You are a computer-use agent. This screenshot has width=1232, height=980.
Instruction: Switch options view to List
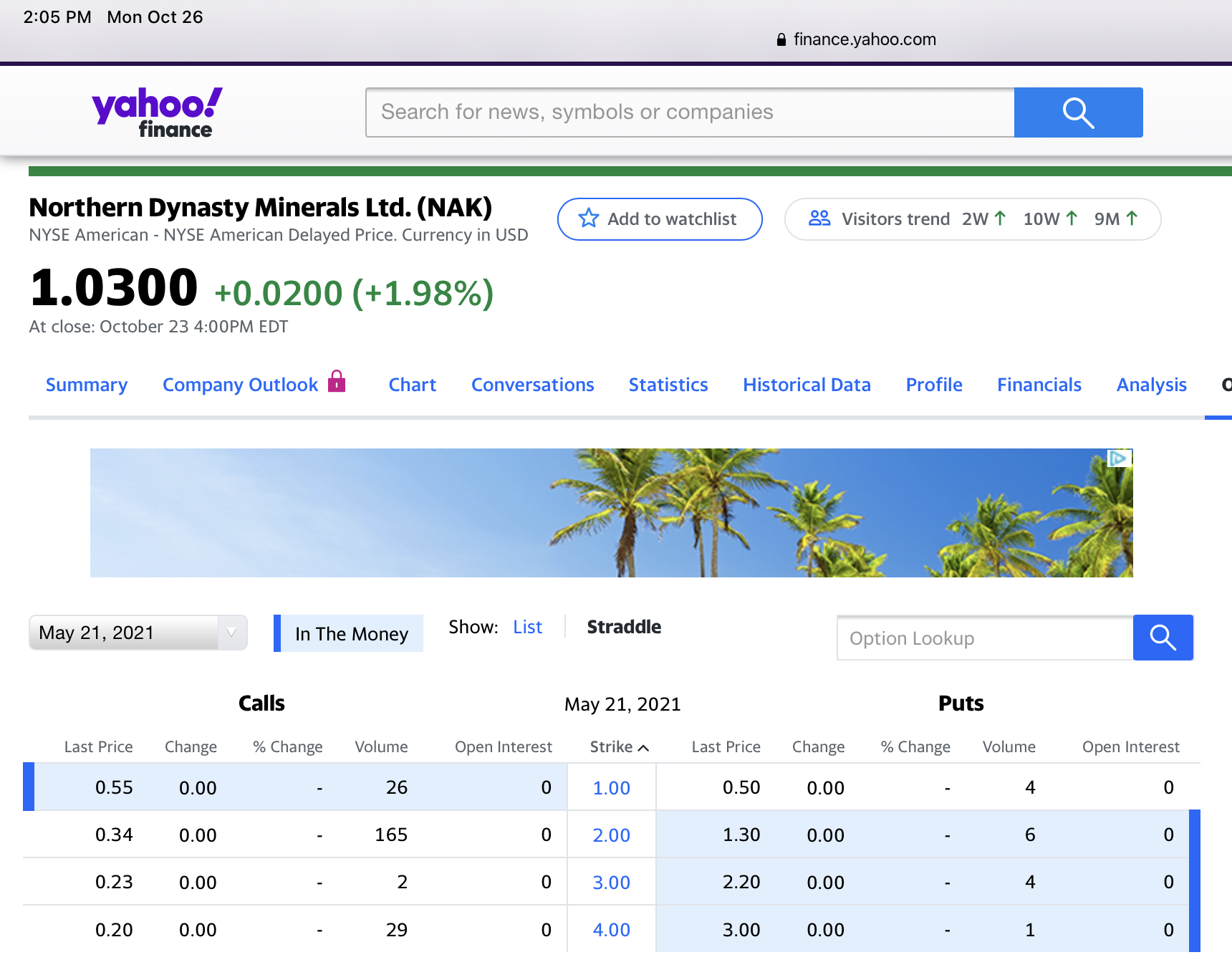click(x=527, y=628)
